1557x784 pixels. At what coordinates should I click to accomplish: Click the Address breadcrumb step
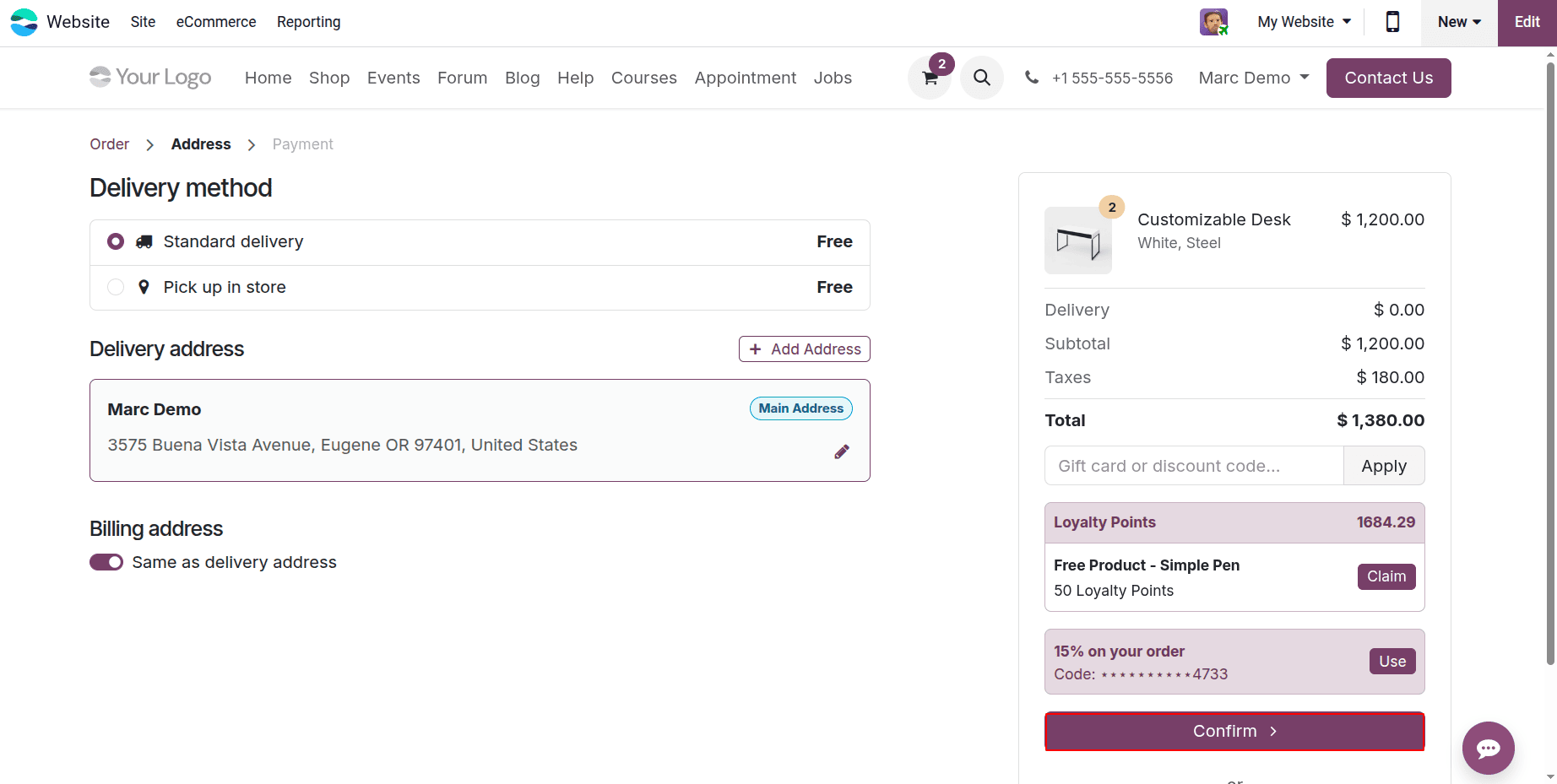coord(201,144)
